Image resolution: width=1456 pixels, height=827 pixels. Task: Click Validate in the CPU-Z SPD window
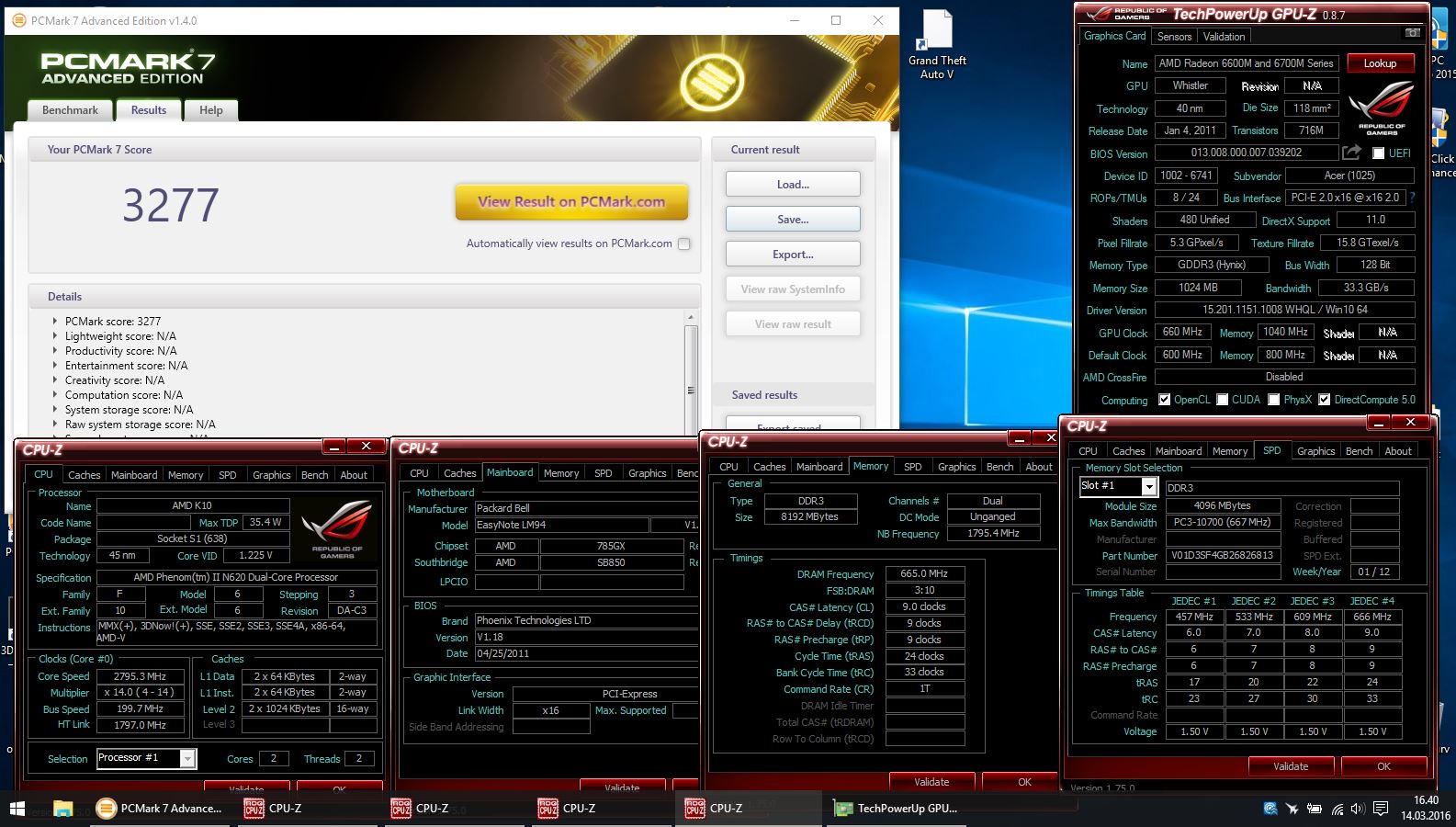pos(1291,765)
